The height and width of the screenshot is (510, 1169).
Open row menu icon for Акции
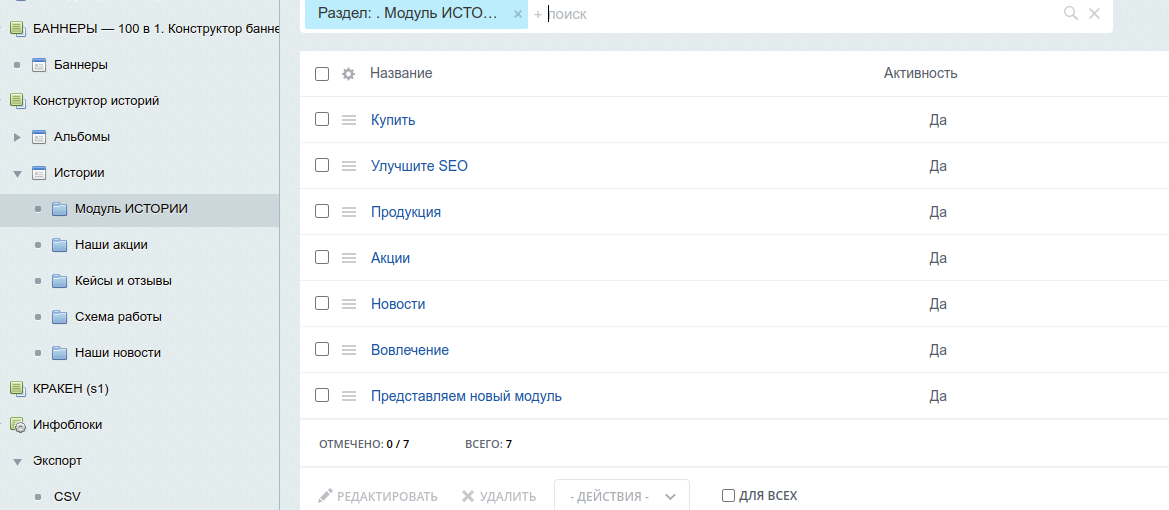click(x=349, y=258)
